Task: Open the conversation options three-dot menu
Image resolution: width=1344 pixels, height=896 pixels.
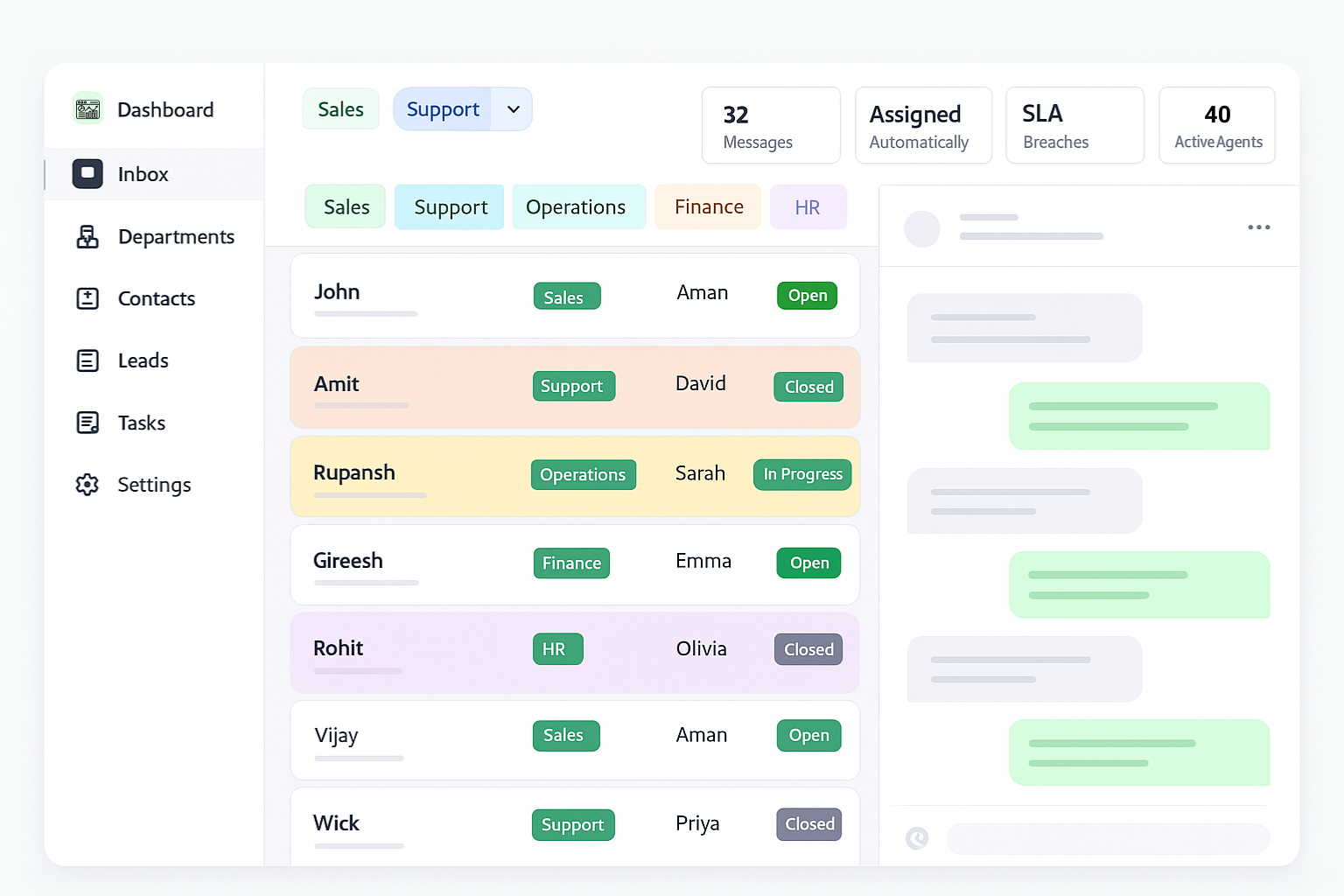Action: 1258,227
